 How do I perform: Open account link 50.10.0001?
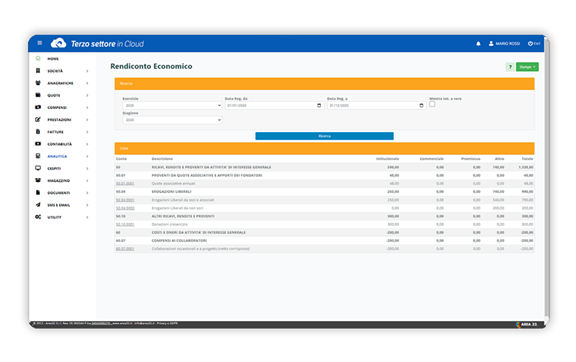125,224
